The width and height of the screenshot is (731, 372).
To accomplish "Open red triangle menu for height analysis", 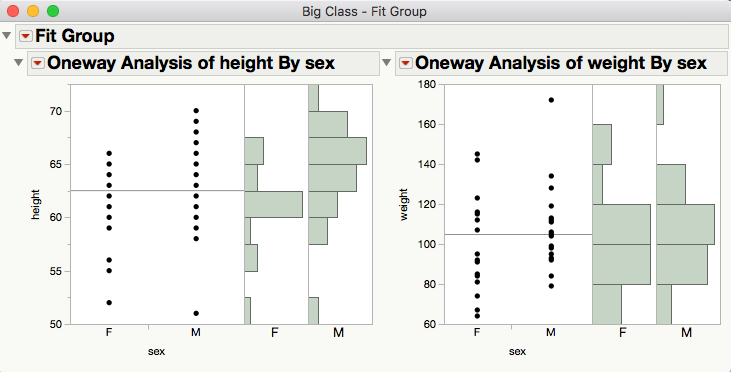I will (37, 63).
